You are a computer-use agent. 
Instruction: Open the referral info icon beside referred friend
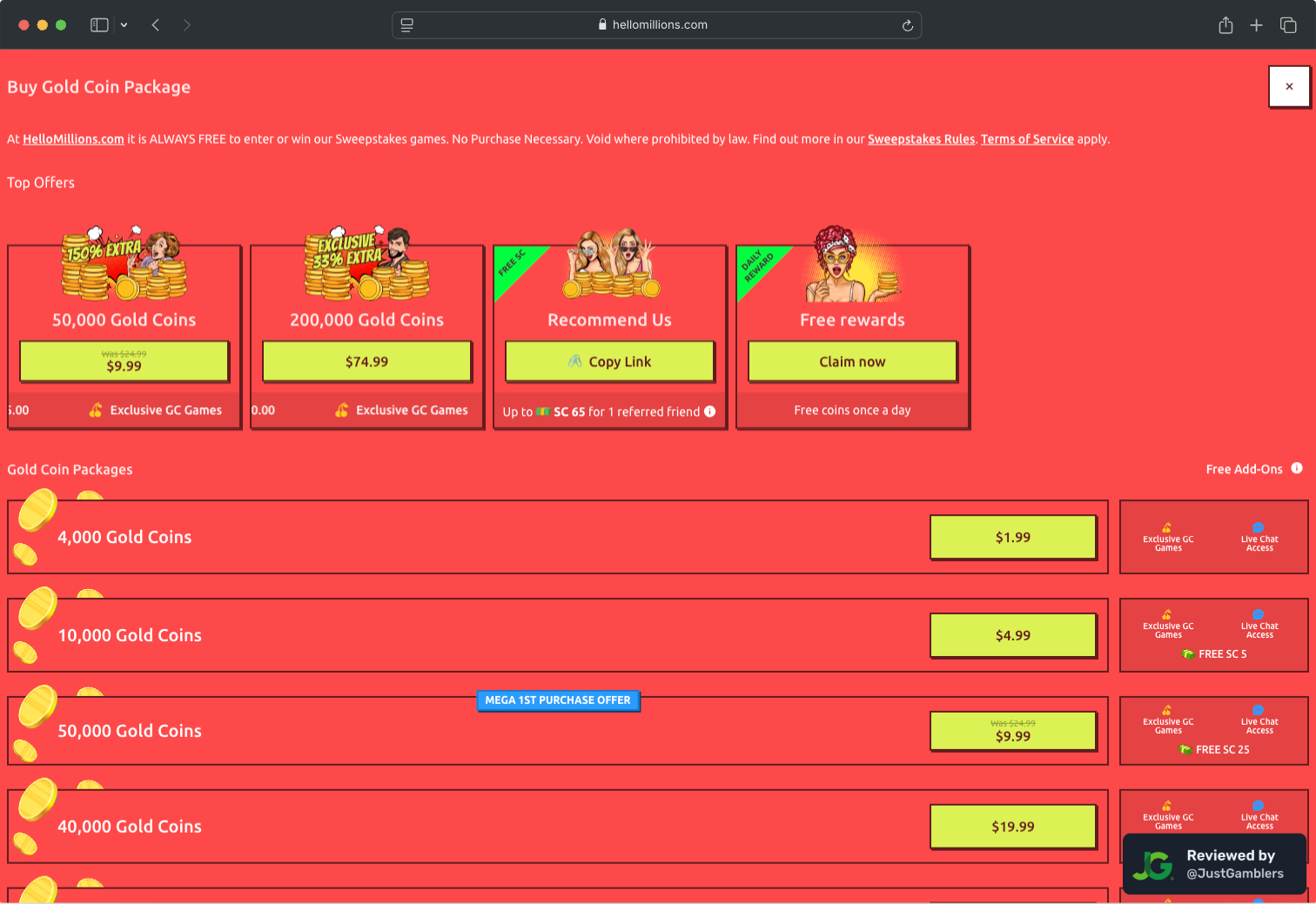[x=710, y=412]
